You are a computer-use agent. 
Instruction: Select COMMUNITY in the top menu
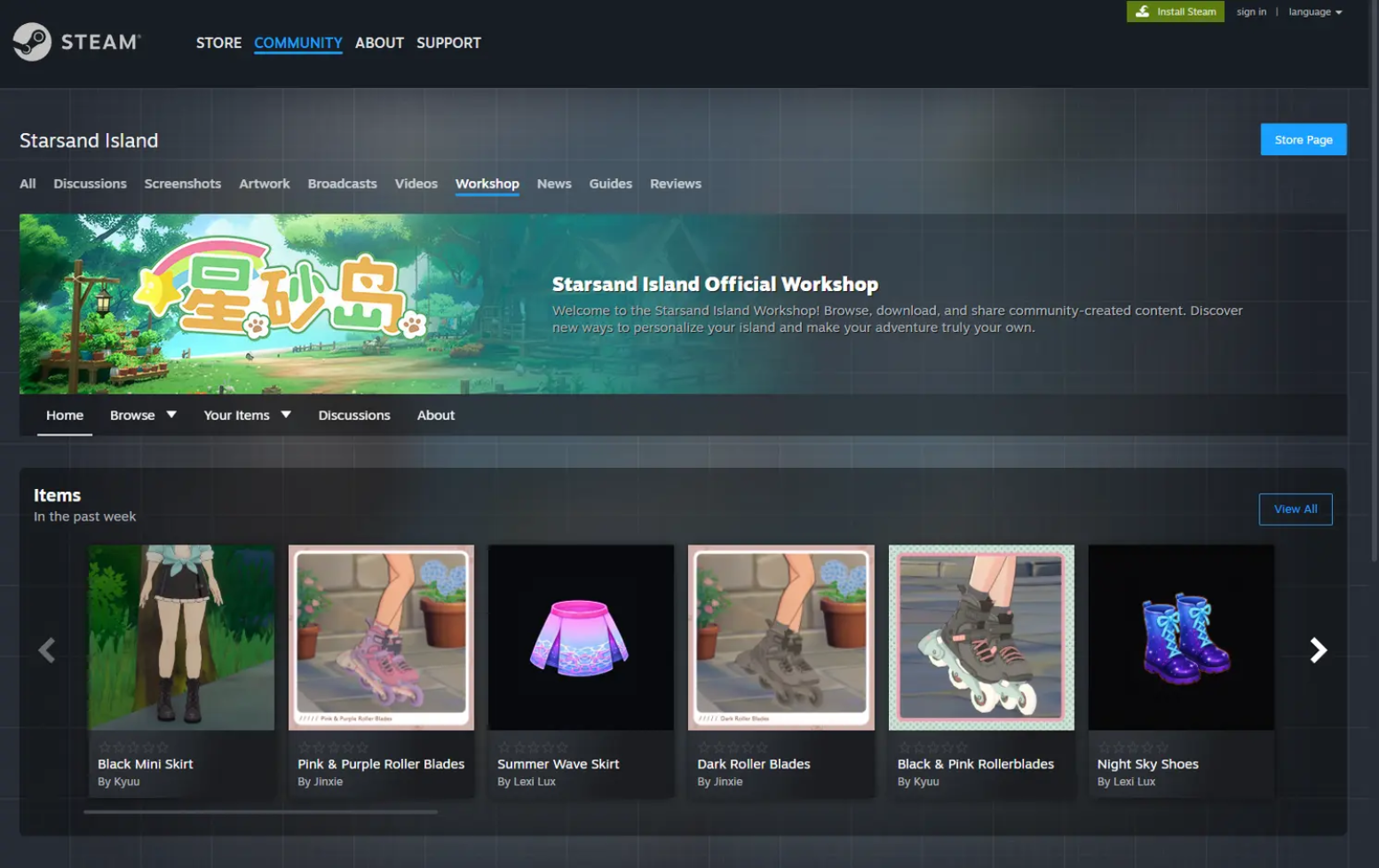[298, 43]
